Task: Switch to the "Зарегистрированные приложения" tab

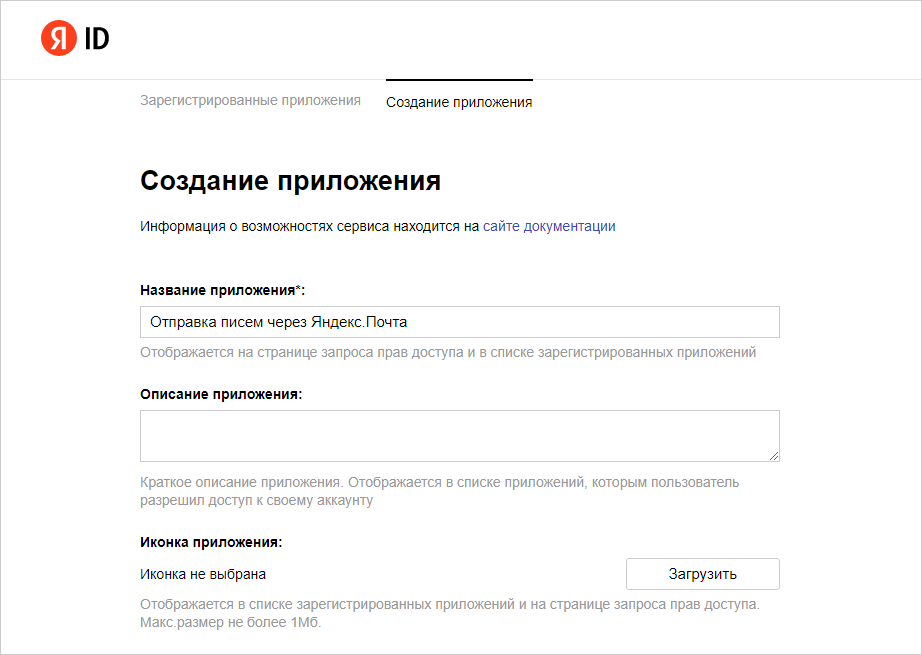Action: pyautogui.click(x=251, y=100)
